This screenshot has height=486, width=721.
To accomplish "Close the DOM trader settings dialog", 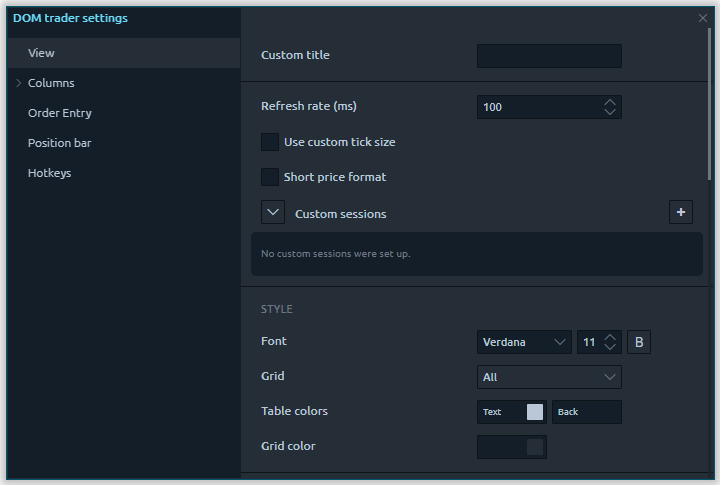I will coord(702,18).
